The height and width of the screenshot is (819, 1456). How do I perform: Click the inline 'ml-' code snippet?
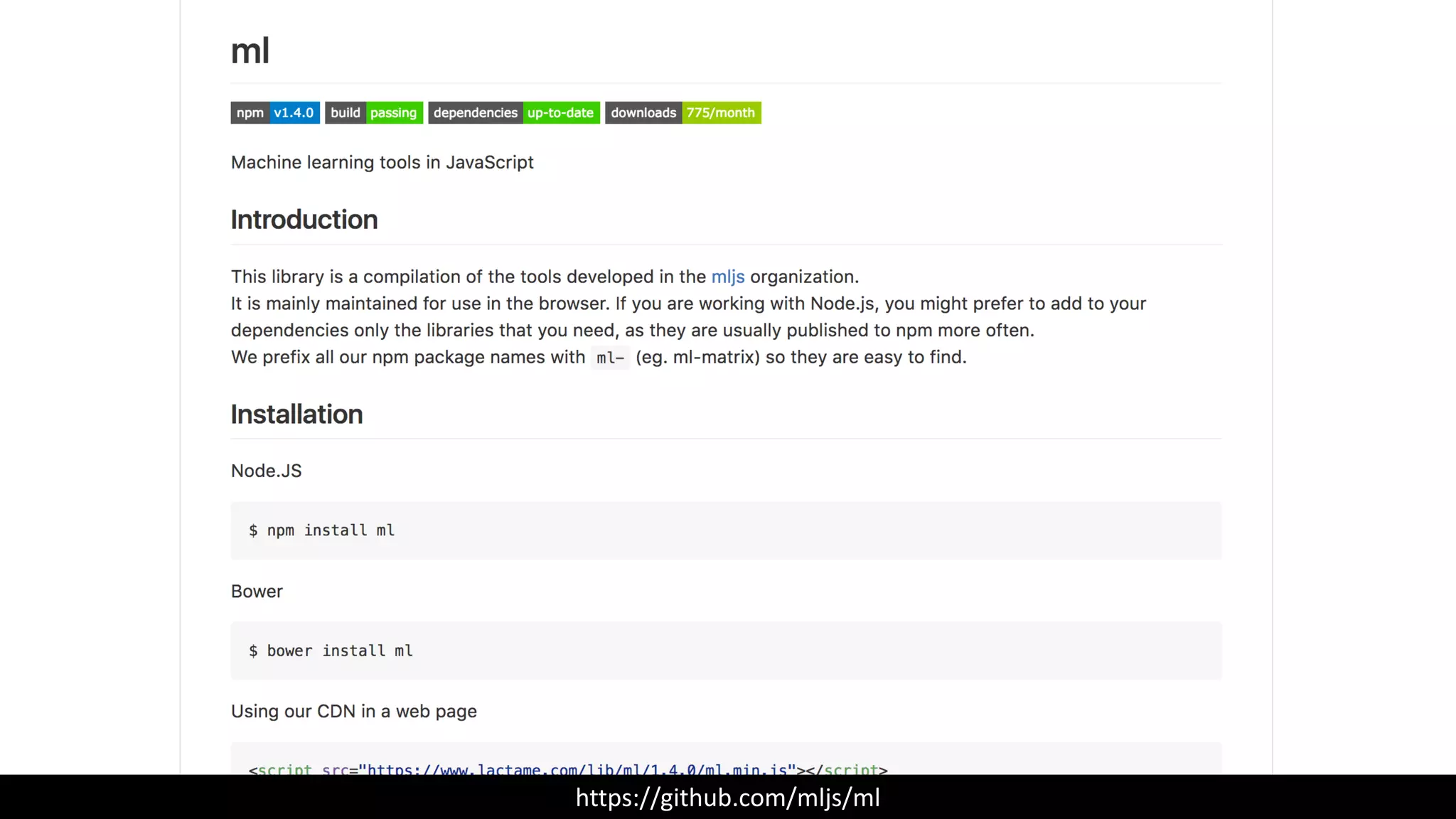tap(609, 358)
